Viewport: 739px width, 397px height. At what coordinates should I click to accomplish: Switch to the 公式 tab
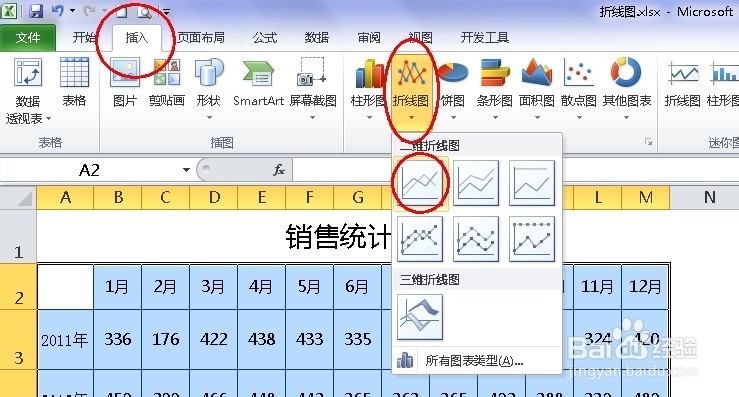[264, 38]
